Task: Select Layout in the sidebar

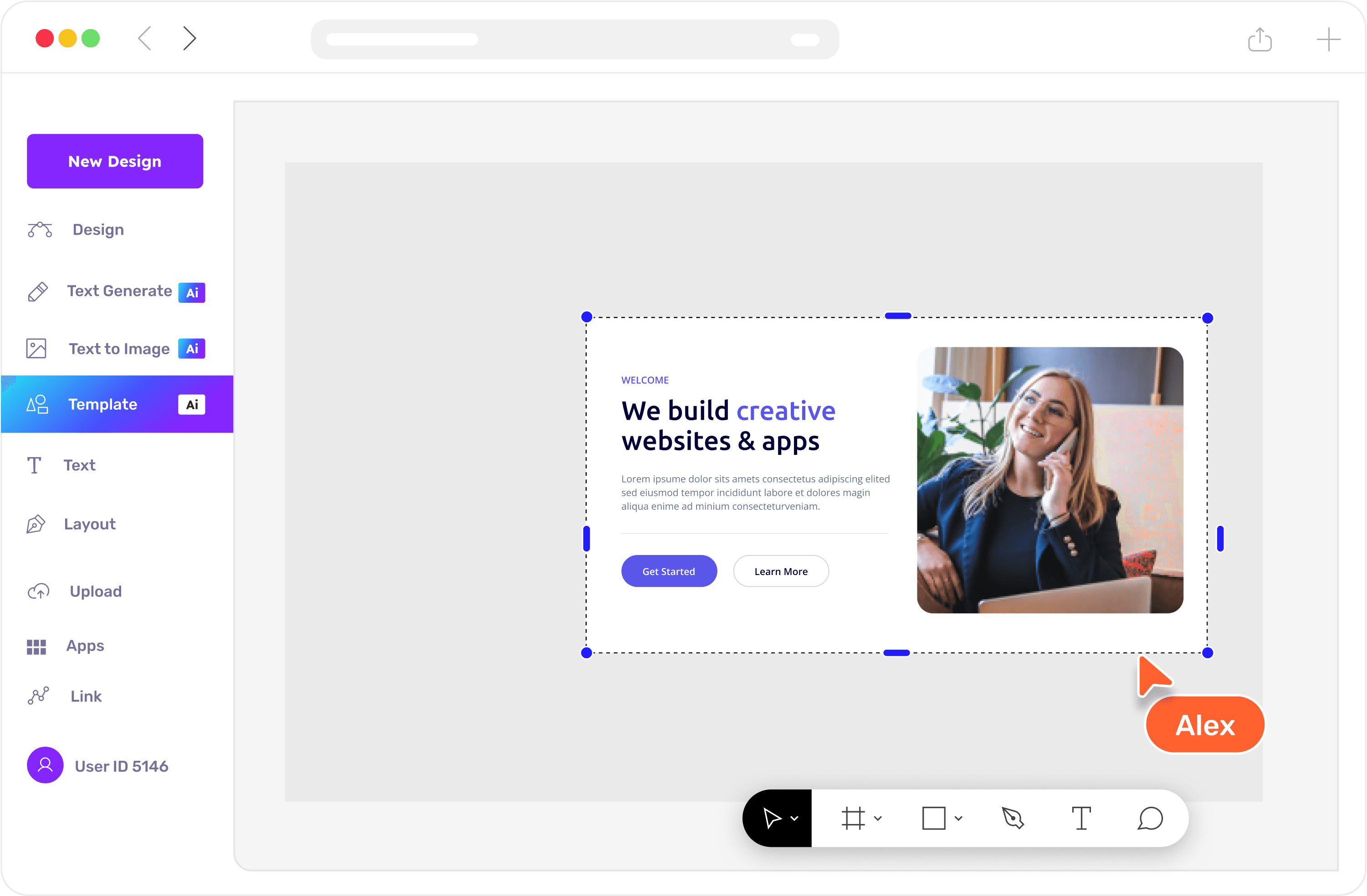Action: (90, 524)
